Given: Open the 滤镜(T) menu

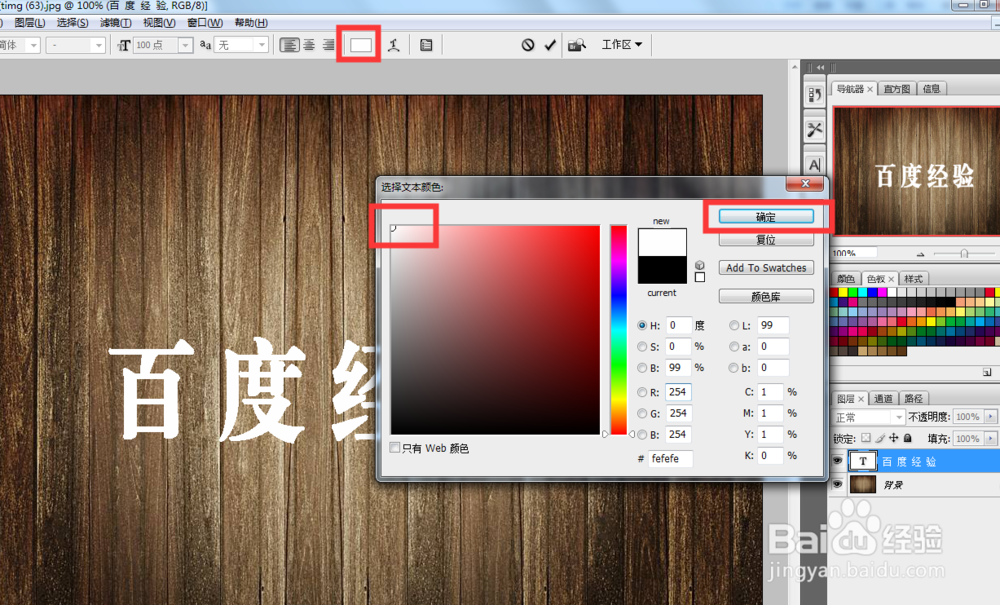Looking at the screenshot, I should (x=115, y=23).
